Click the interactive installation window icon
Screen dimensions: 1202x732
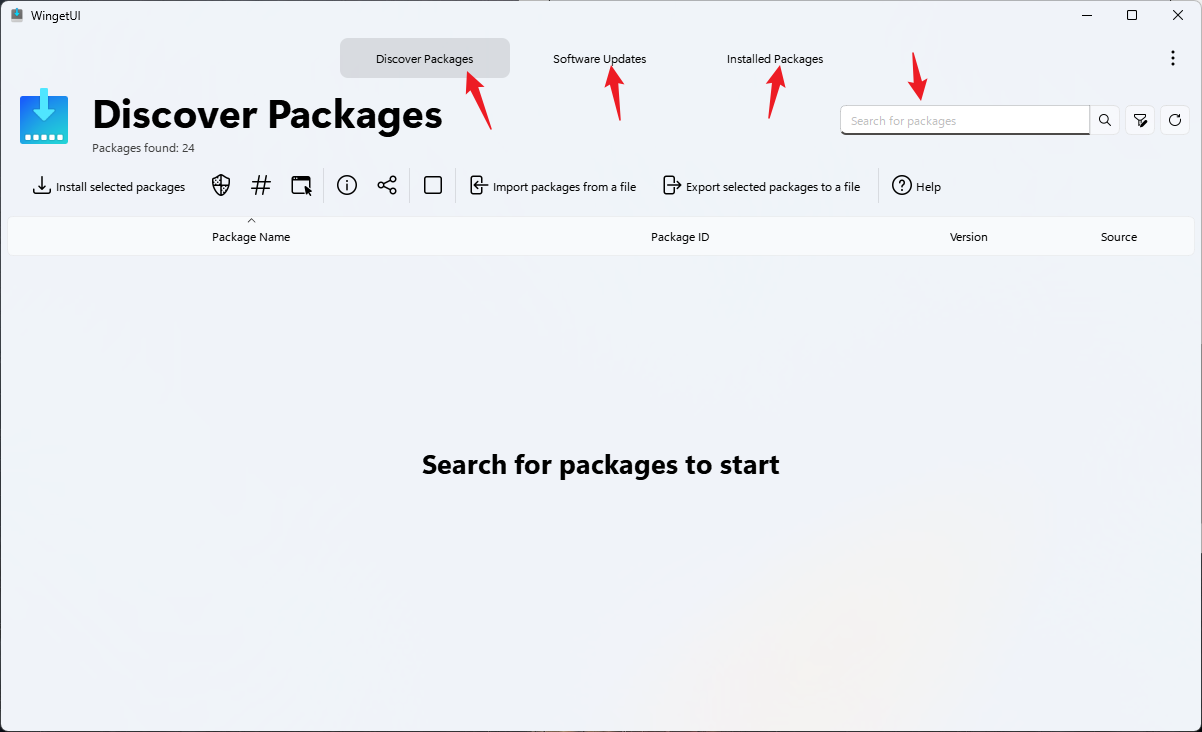pos(301,186)
